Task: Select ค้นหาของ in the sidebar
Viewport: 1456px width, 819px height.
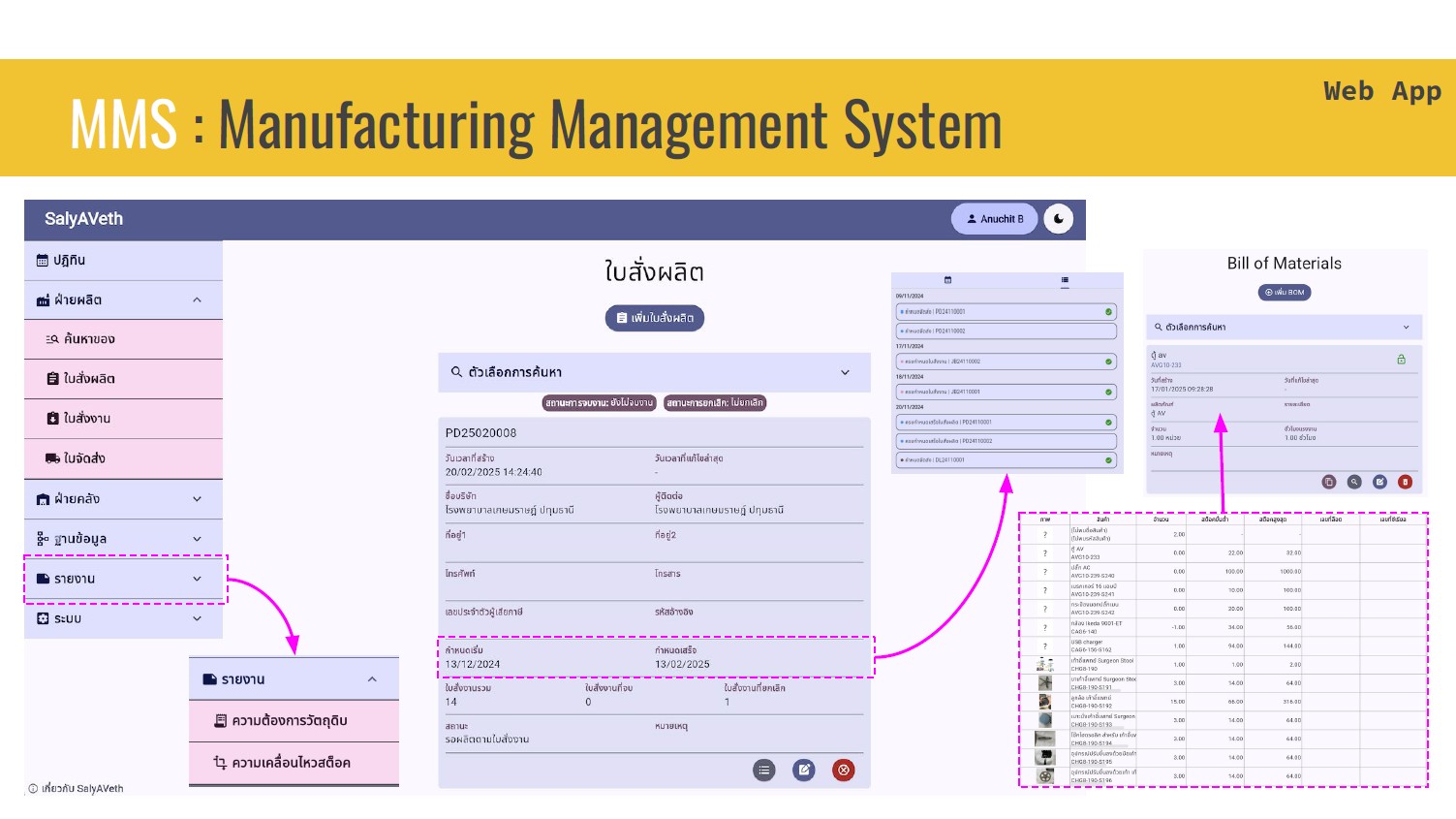Action: coord(123,339)
